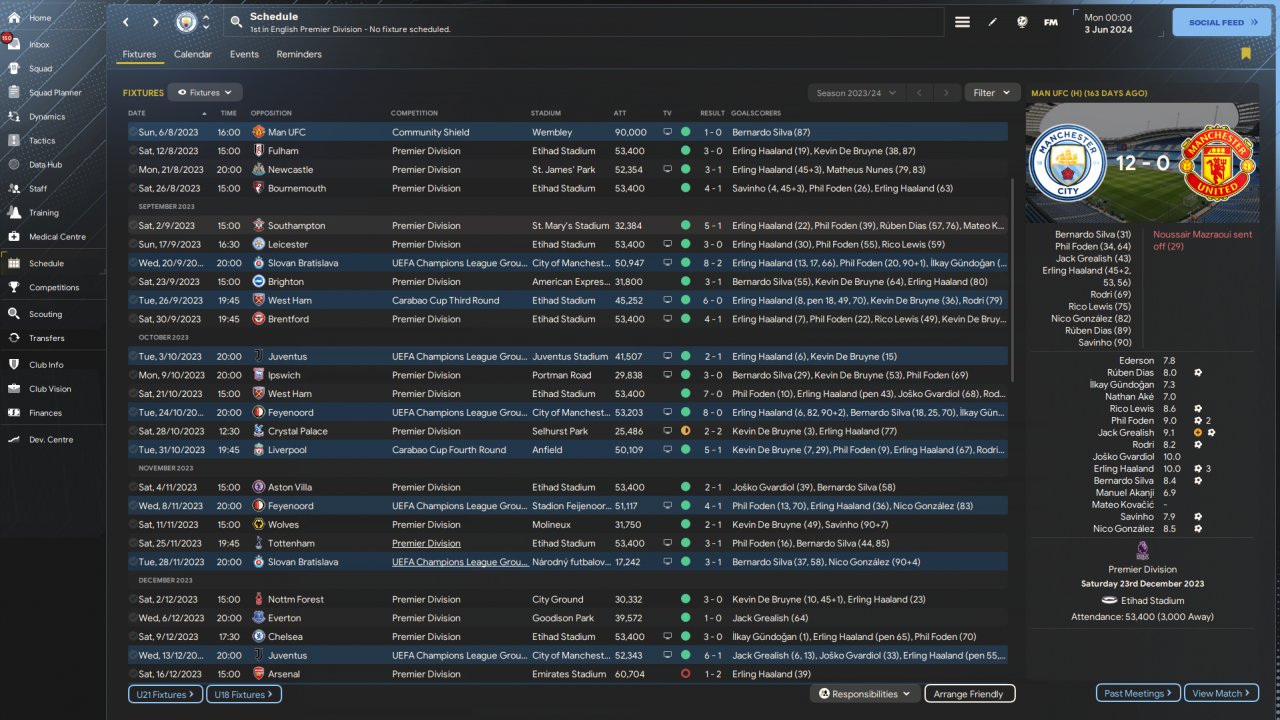Tick the Liverpool fixture row checkbox
1280x720 pixels.
pyautogui.click(x=132, y=450)
